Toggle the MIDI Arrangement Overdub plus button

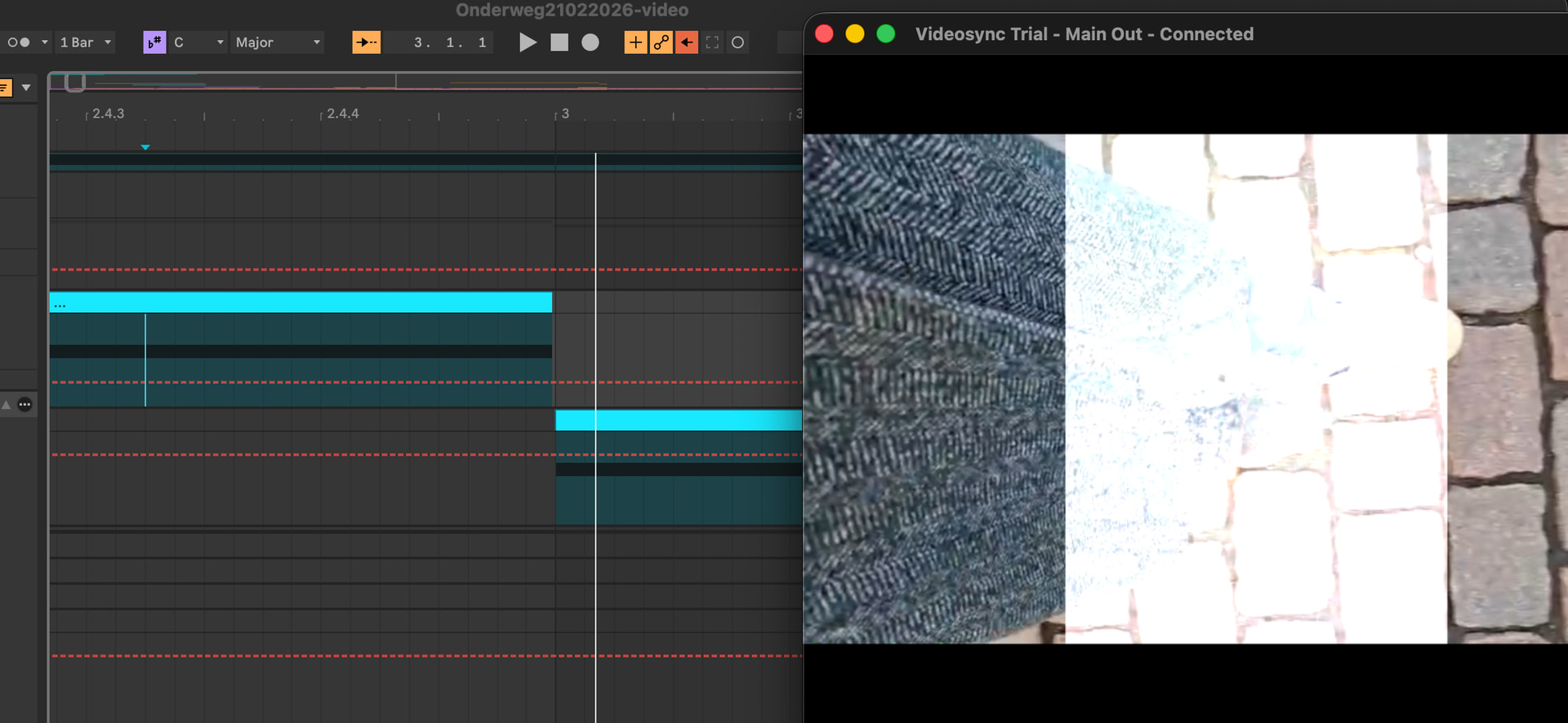(635, 42)
